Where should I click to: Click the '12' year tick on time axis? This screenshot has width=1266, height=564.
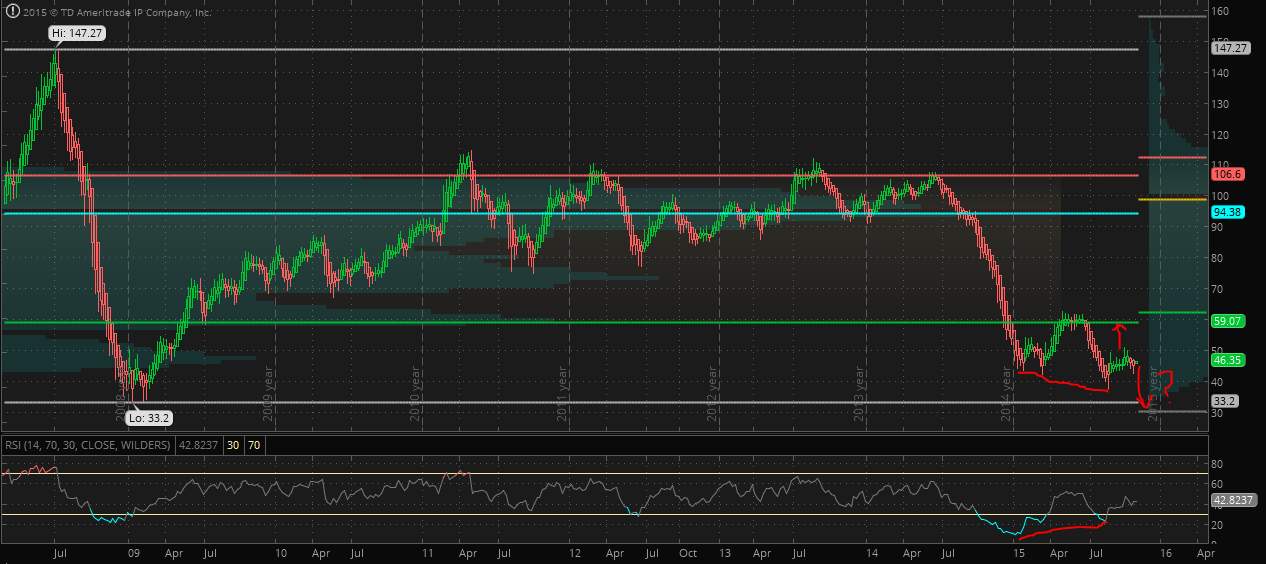point(576,552)
